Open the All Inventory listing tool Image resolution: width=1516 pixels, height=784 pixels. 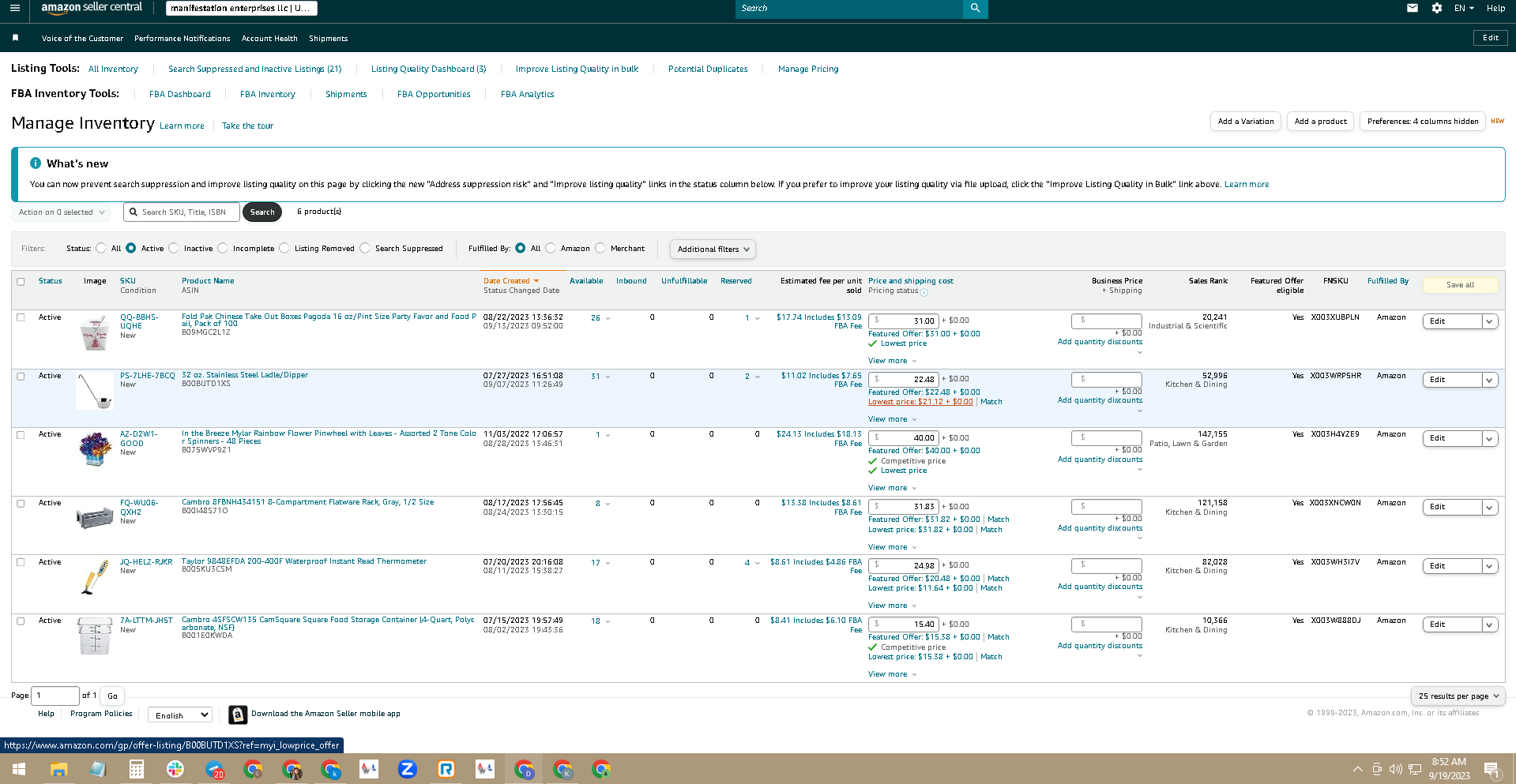tap(113, 69)
